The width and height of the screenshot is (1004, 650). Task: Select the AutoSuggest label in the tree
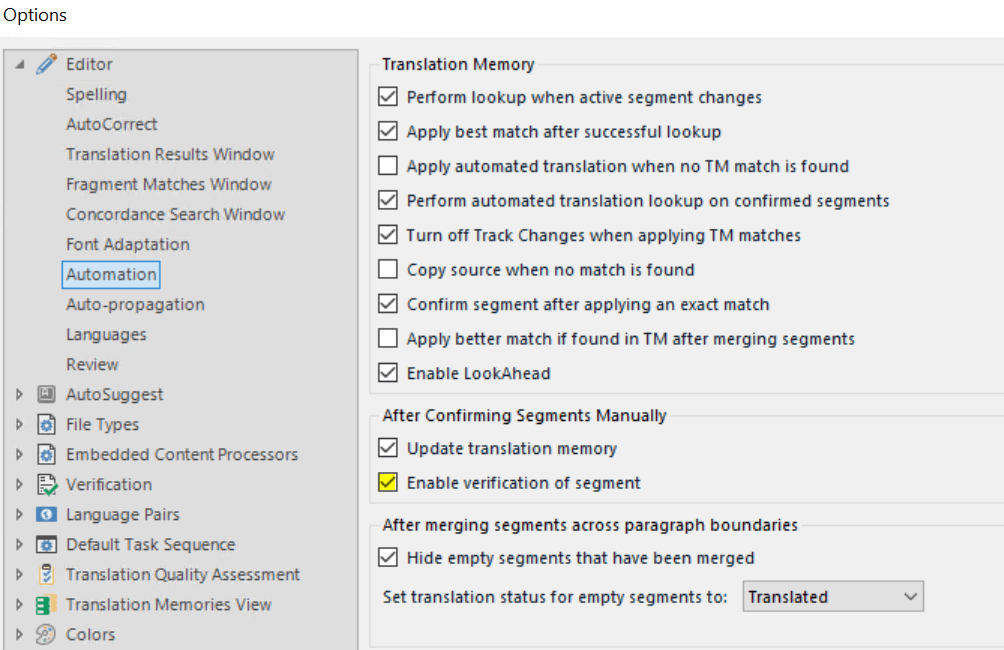[x=115, y=394]
